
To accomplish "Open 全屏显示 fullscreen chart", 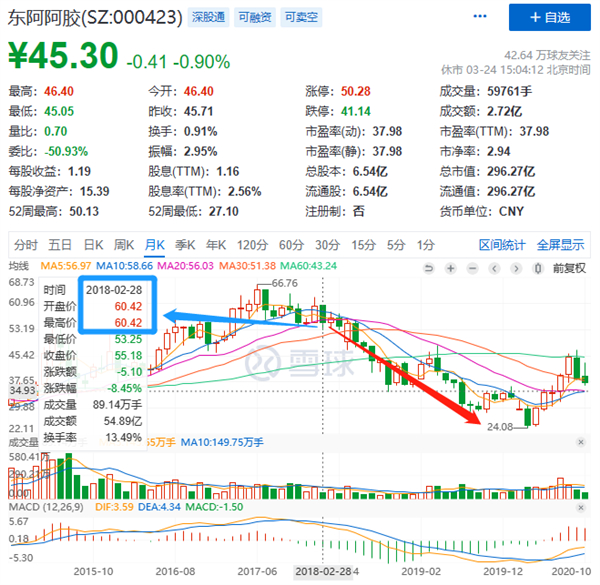I will click(x=561, y=245).
